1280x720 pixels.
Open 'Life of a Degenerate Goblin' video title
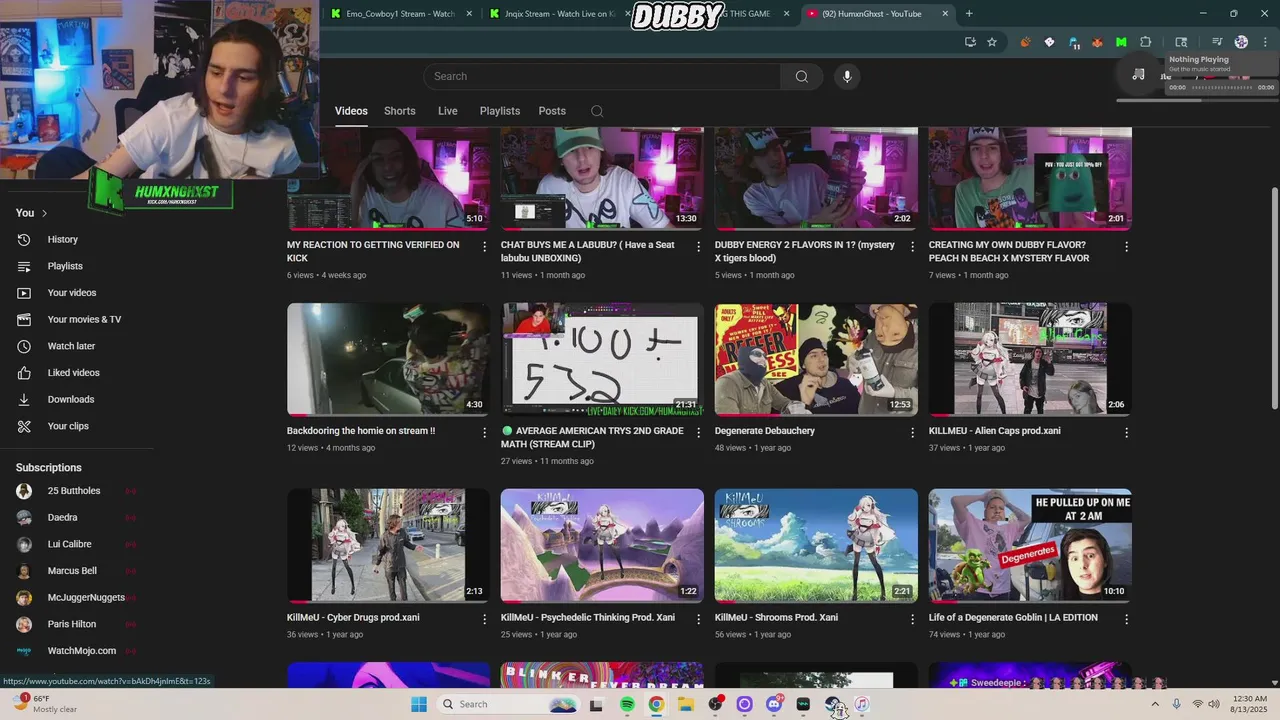click(1013, 618)
